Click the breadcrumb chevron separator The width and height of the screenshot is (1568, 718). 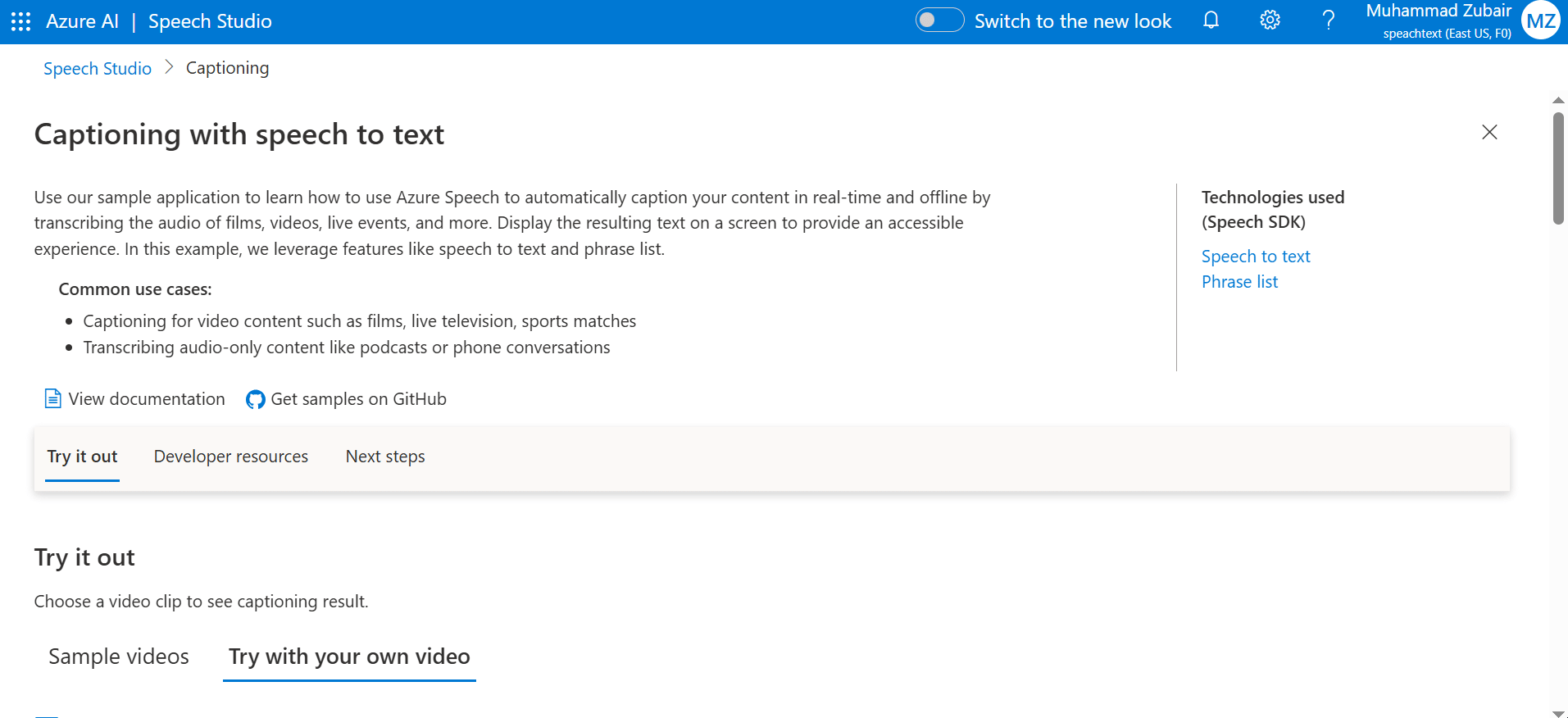[x=169, y=67]
